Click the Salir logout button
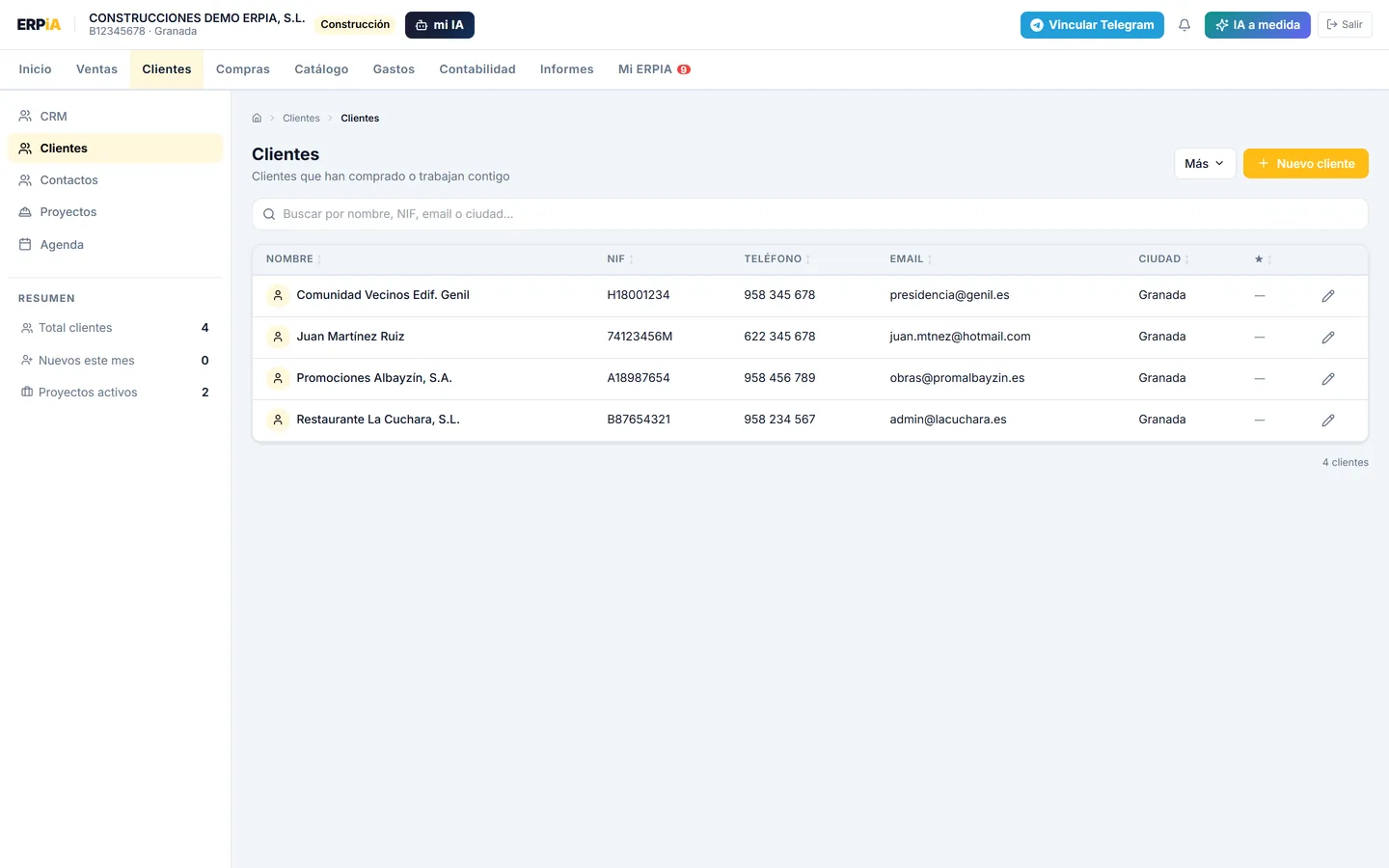The width and height of the screenshot is (1389, 868). (1345, 25)
